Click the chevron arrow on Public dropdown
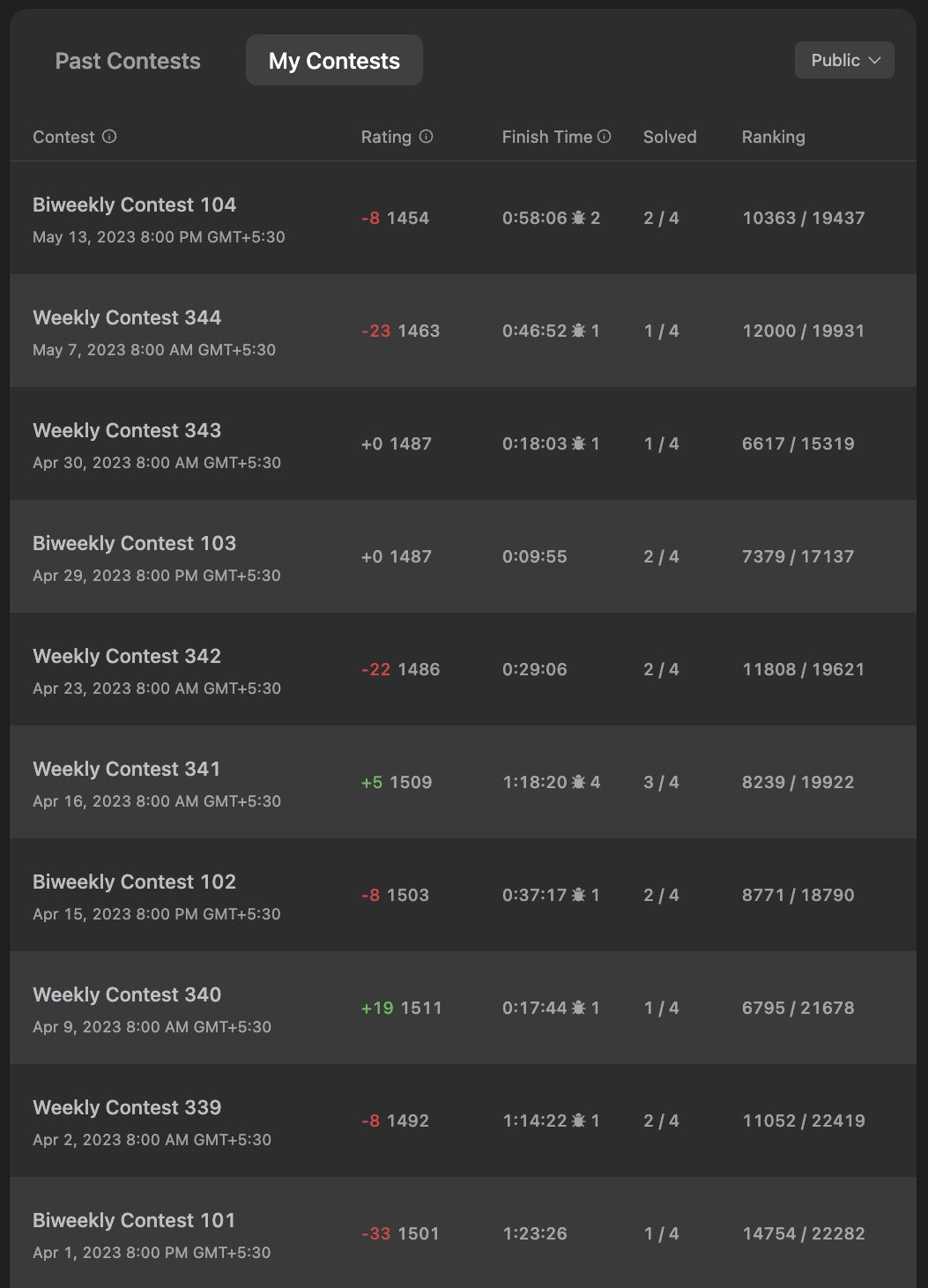The height and width of the screenshot is (1288, 928). click(x=874, y=60)
